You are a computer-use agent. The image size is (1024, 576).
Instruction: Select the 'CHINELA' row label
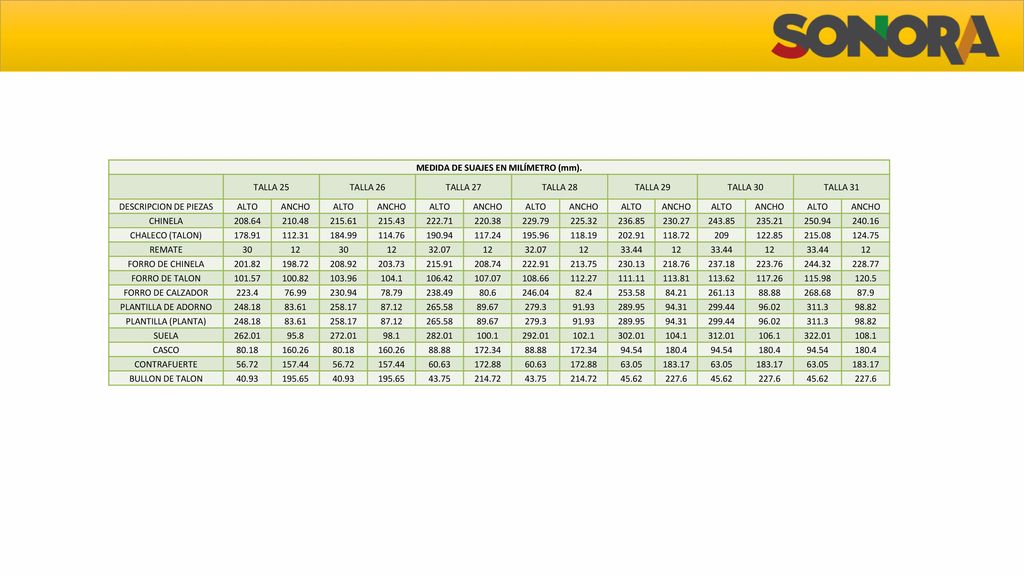(x=166, y=221)
